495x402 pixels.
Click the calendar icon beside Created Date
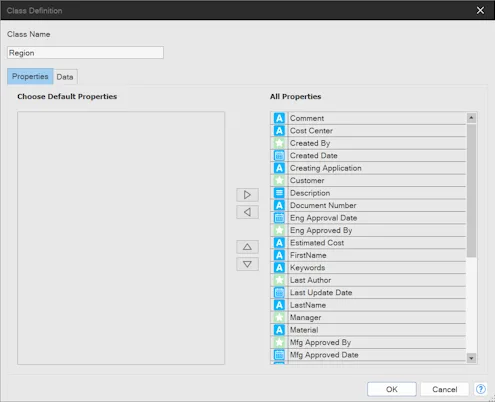point(279,155)
